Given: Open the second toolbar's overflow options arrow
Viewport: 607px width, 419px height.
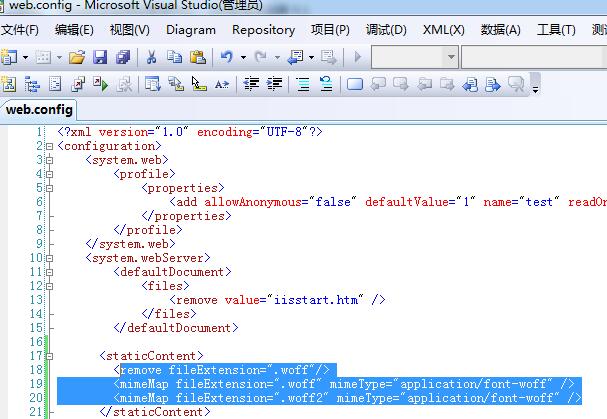Looking at the screenshot, I should tap(535, 89).
